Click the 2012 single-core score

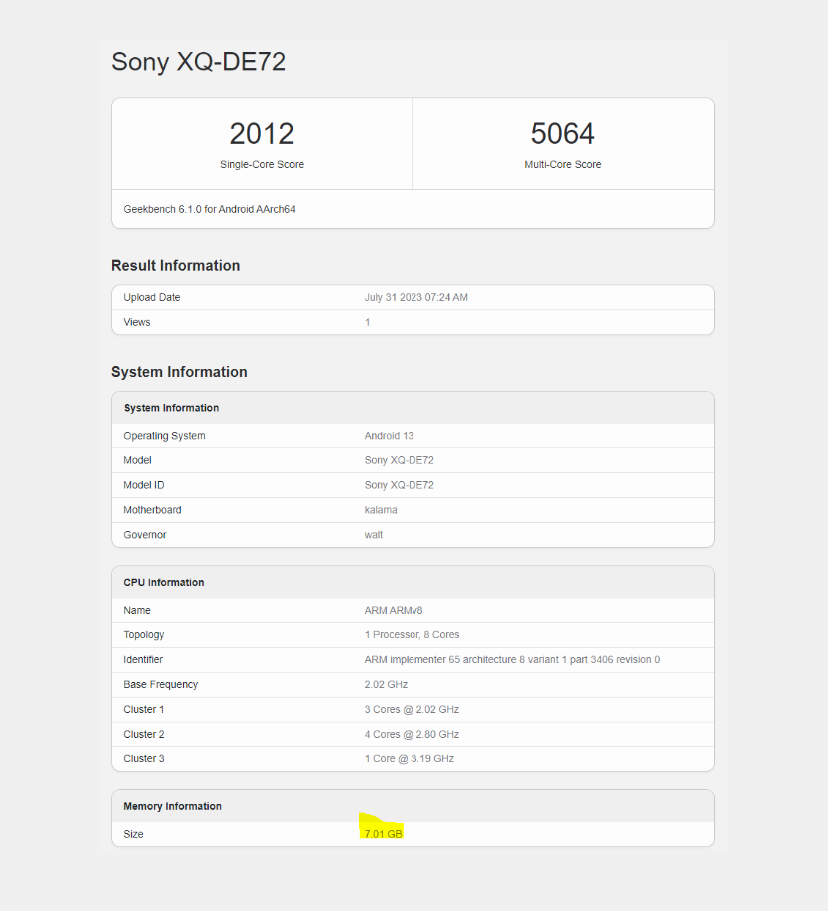[262, 134]
